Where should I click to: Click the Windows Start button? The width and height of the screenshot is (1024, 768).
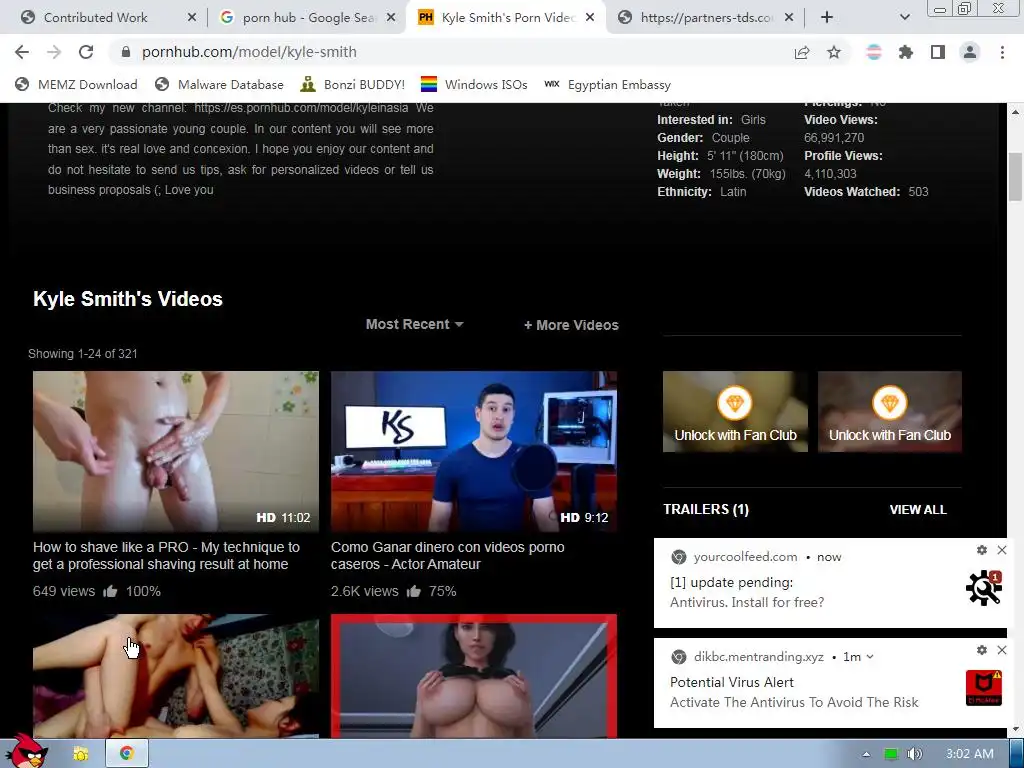[26, 752]
